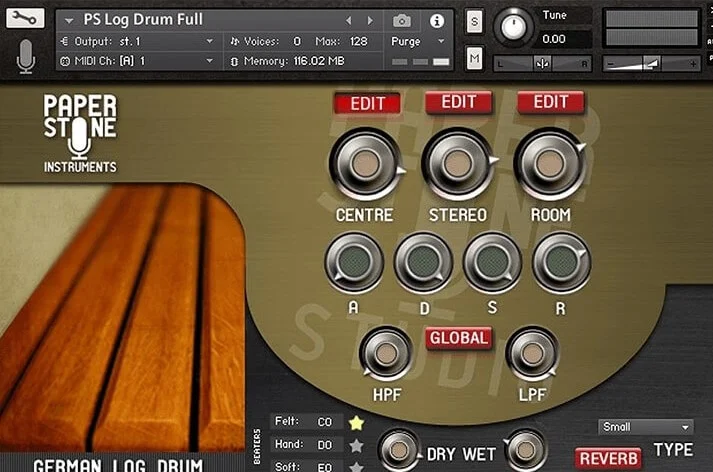Click the Hand key value D0

click(x=324, y=445)
